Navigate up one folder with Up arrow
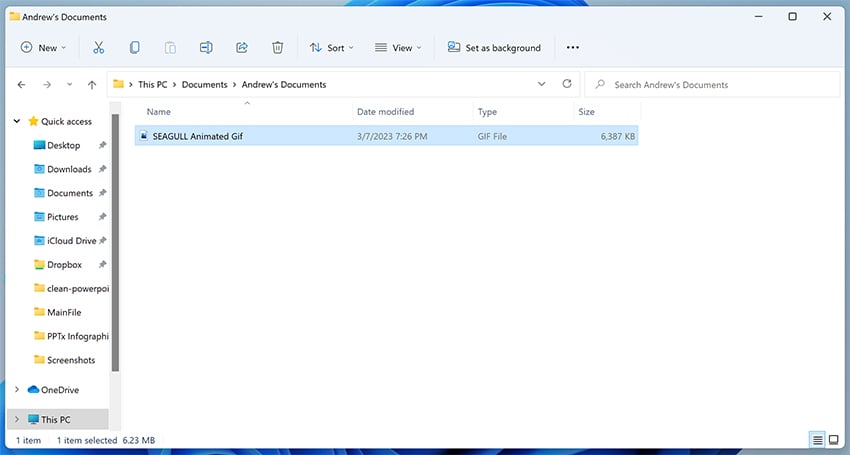The width and height of the screenshot is (850, 455). pyautogui.click(x=92, y=85)
